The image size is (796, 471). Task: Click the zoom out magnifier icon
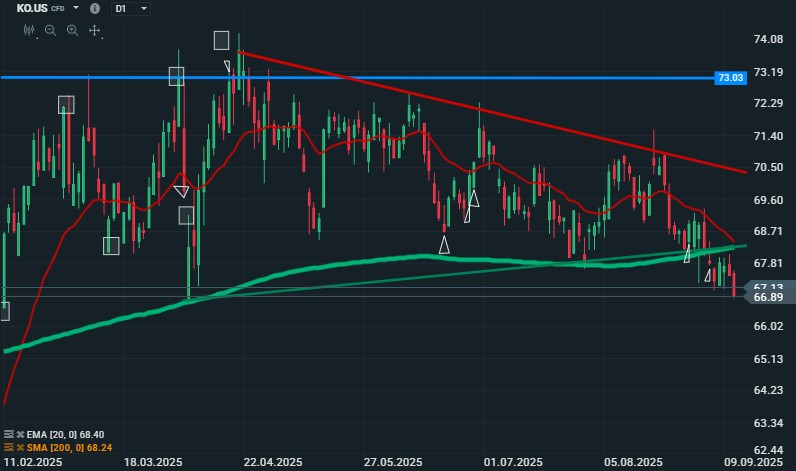(51, 30)
